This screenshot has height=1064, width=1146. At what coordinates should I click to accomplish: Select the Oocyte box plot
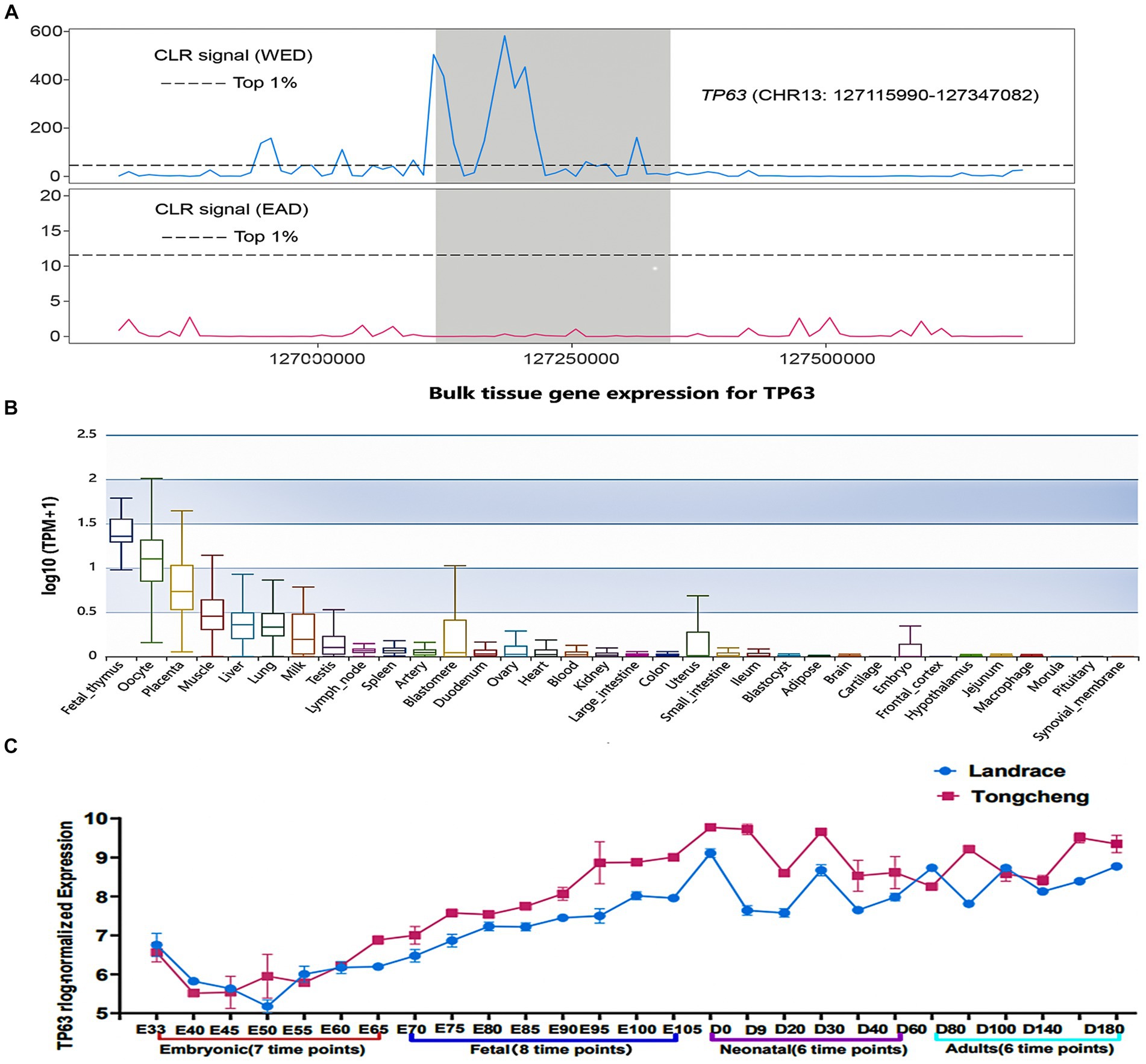pos(151,560)
